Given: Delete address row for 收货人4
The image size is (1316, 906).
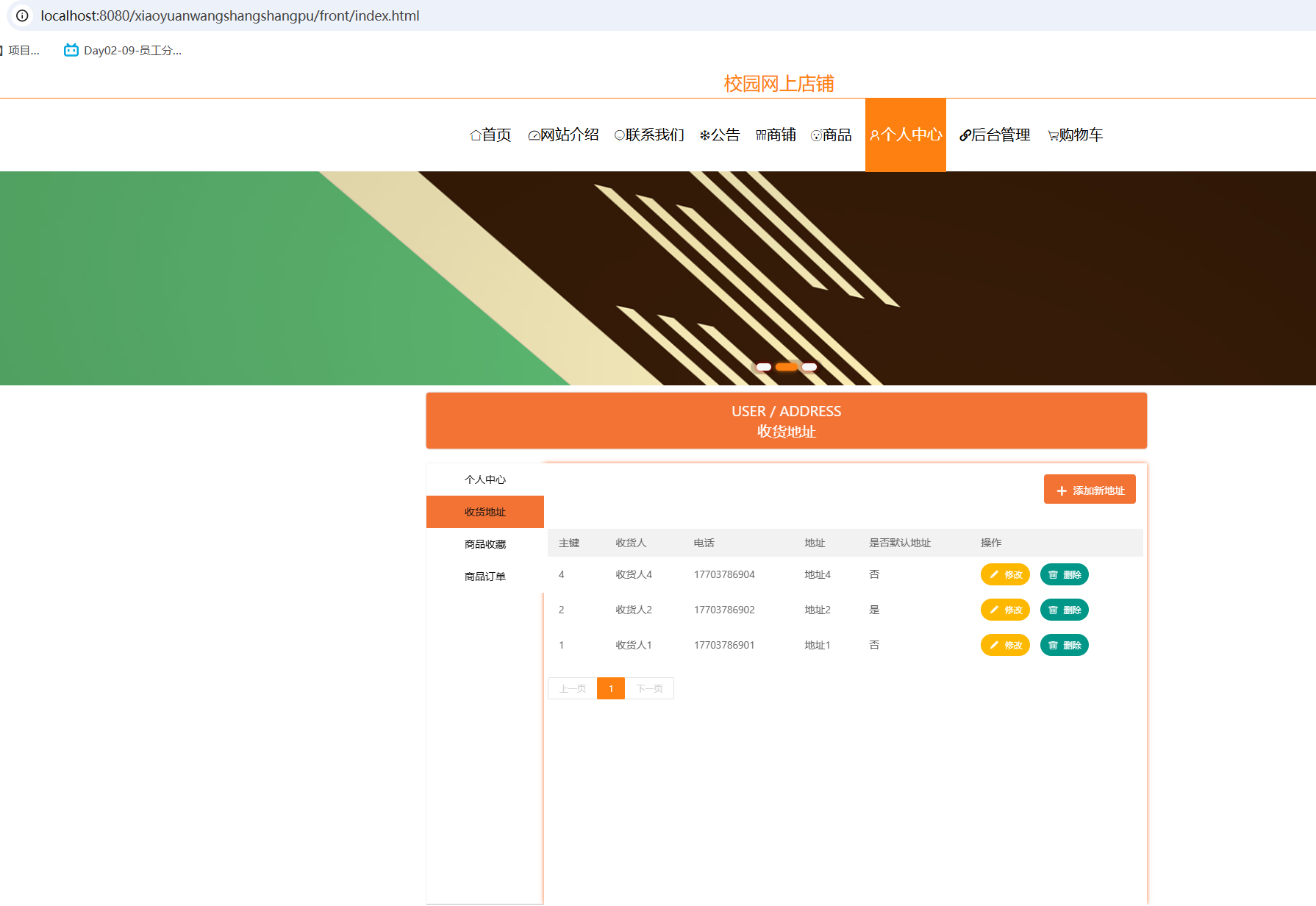Looking at the screenshot, I should click(x=1064, y=574).
